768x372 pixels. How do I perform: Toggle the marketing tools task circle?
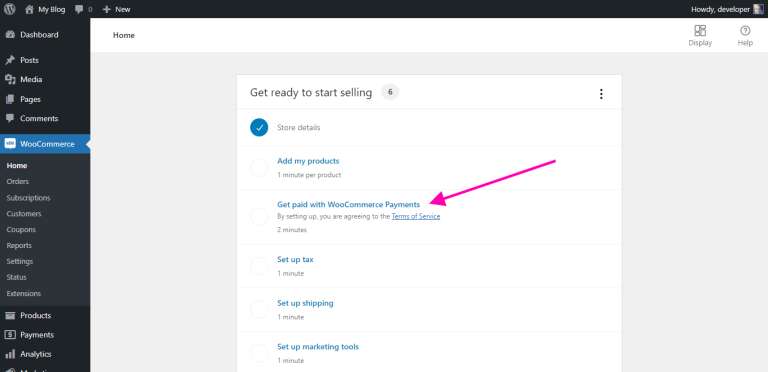tap(259, 353)
